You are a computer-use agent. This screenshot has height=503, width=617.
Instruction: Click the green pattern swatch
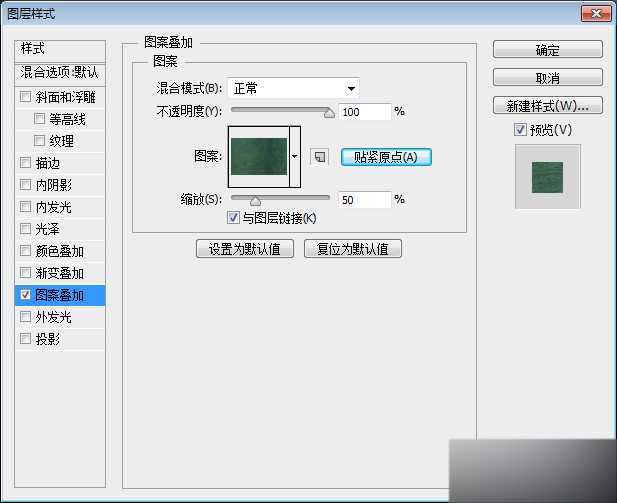(x=259, y=157)
